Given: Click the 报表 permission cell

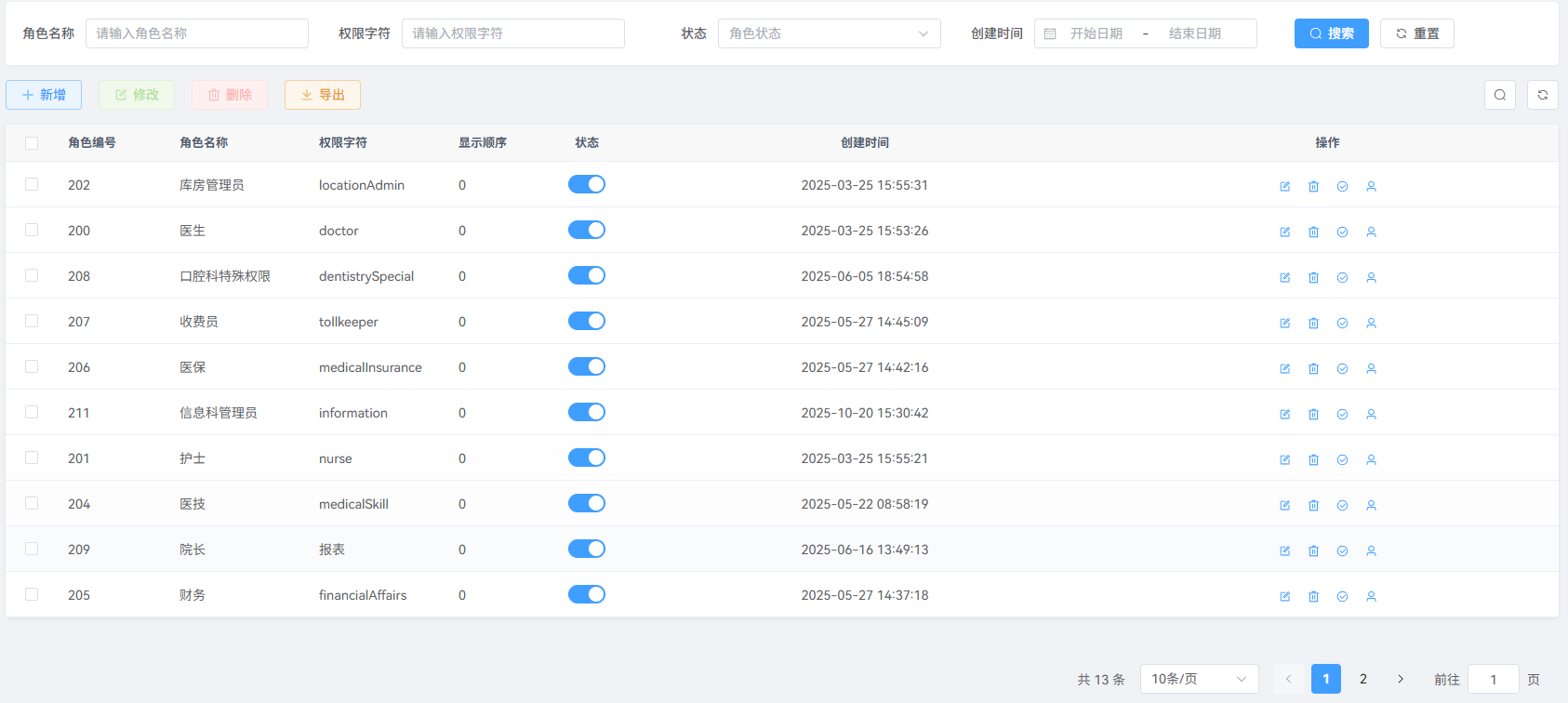Looking at the screenshot, I should coord(332,550).
